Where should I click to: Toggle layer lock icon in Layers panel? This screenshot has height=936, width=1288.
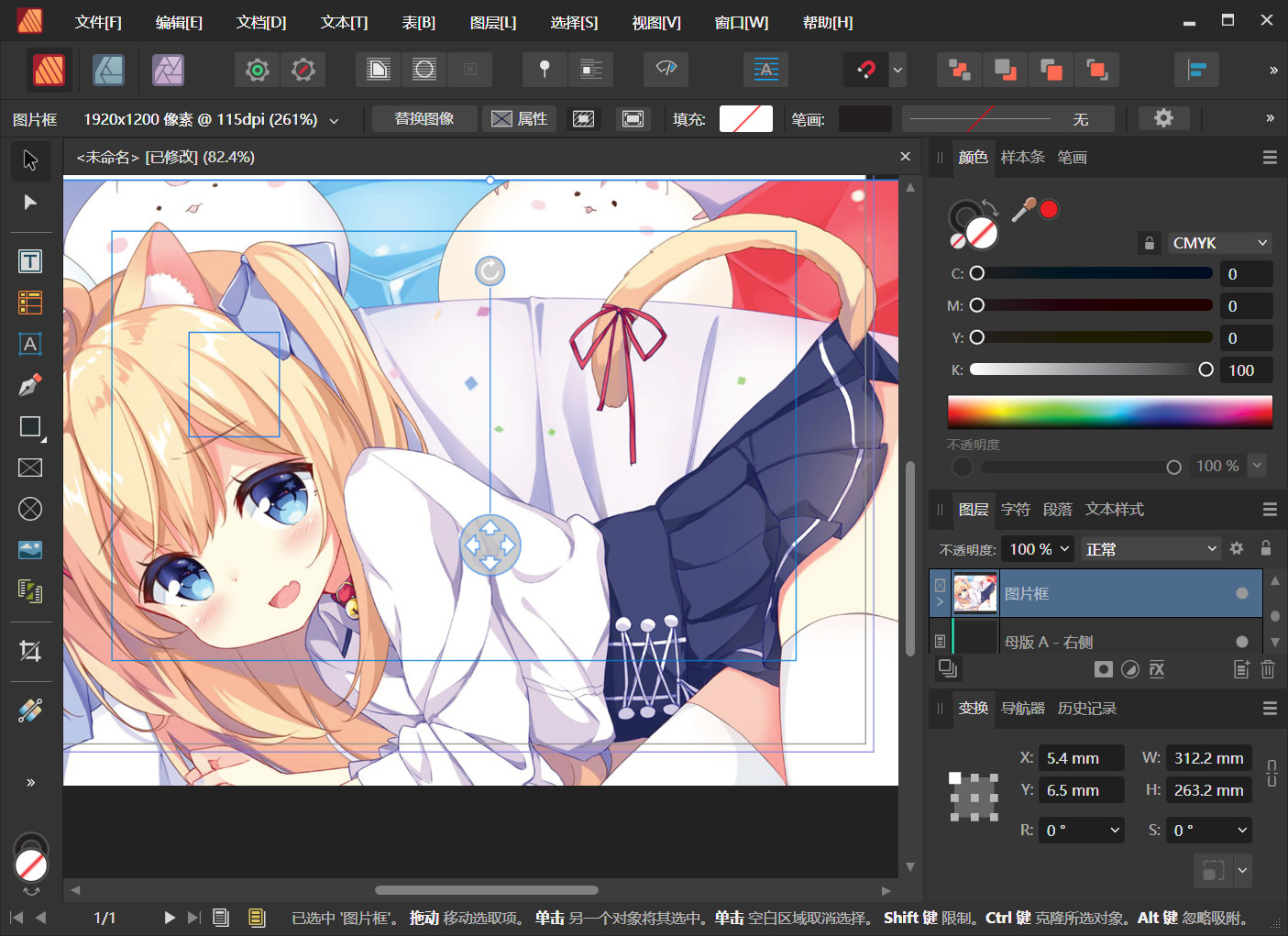point(1266,548)
